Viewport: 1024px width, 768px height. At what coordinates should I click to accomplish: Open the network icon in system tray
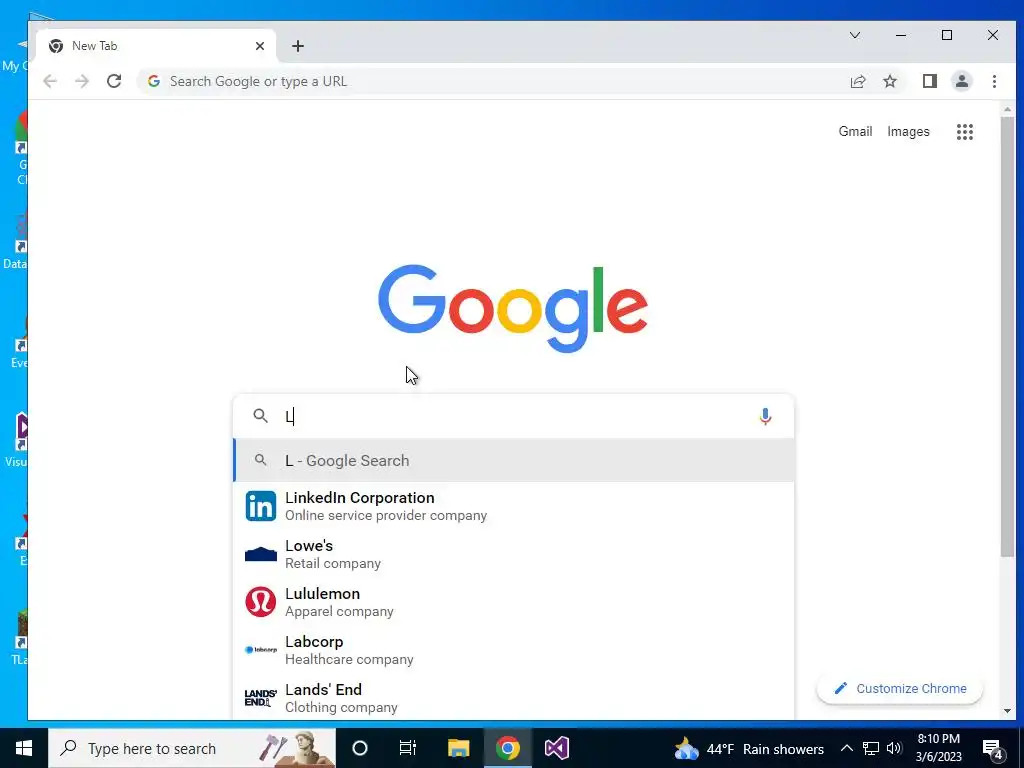[x=871, y=748]
